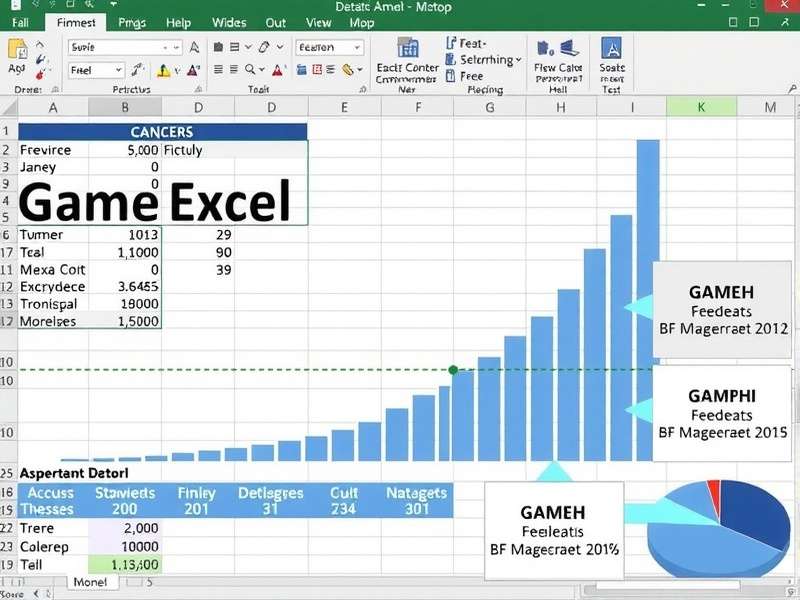Open the Help menu
Screen dimensions: 800x600
(178, 22)
